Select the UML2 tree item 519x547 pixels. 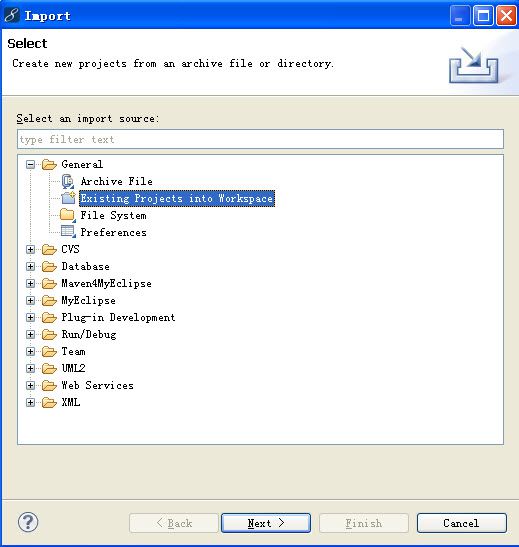pyautogui.click(x=73, y=368)
